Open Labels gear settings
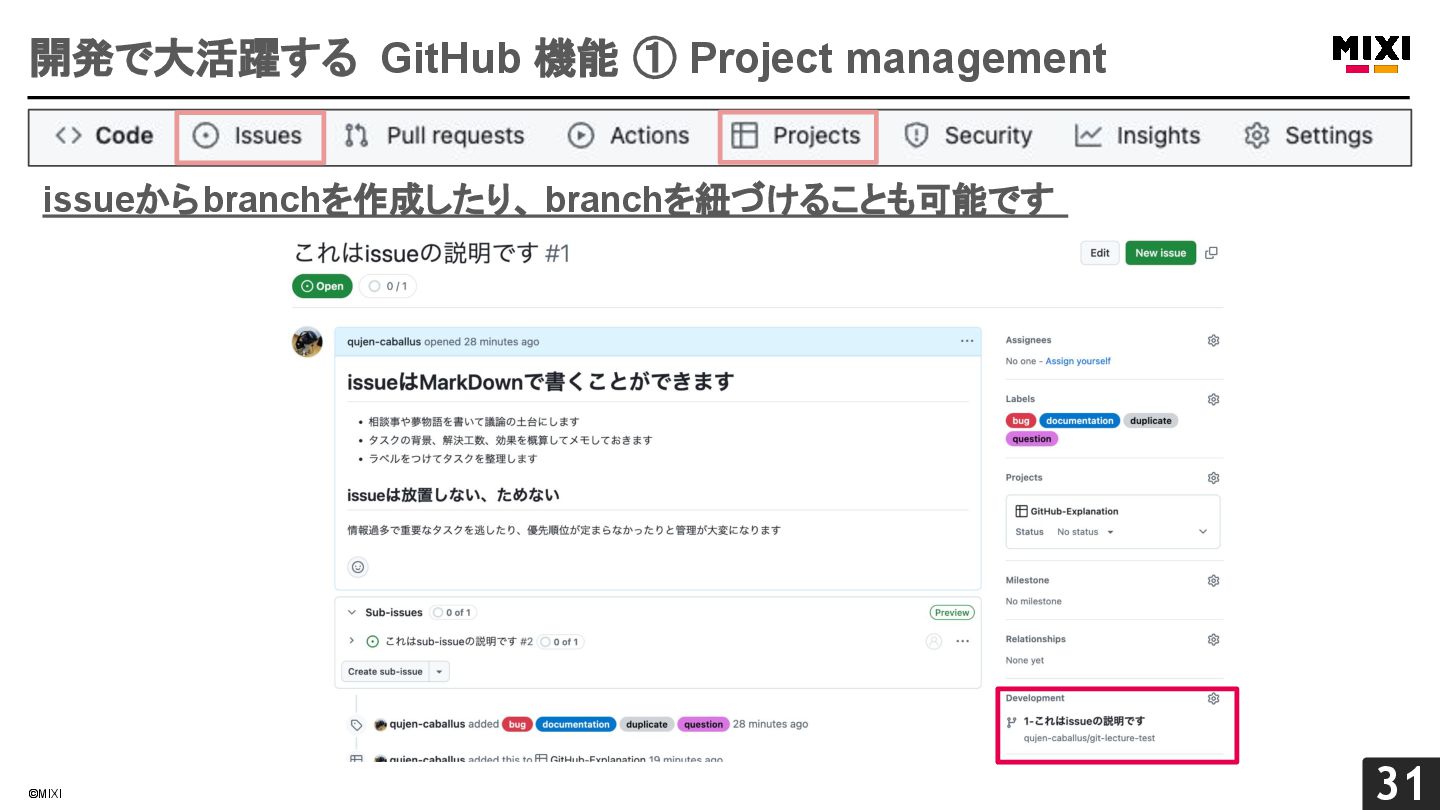Image resolution: width=1440 pixels, height=810 pixels. (1213, 399)
